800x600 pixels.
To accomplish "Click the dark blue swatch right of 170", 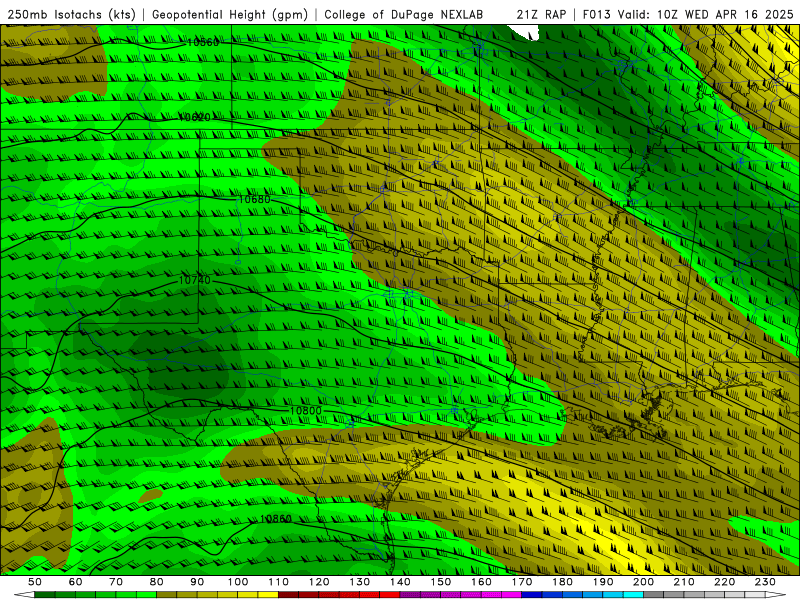I will (532, 594).
